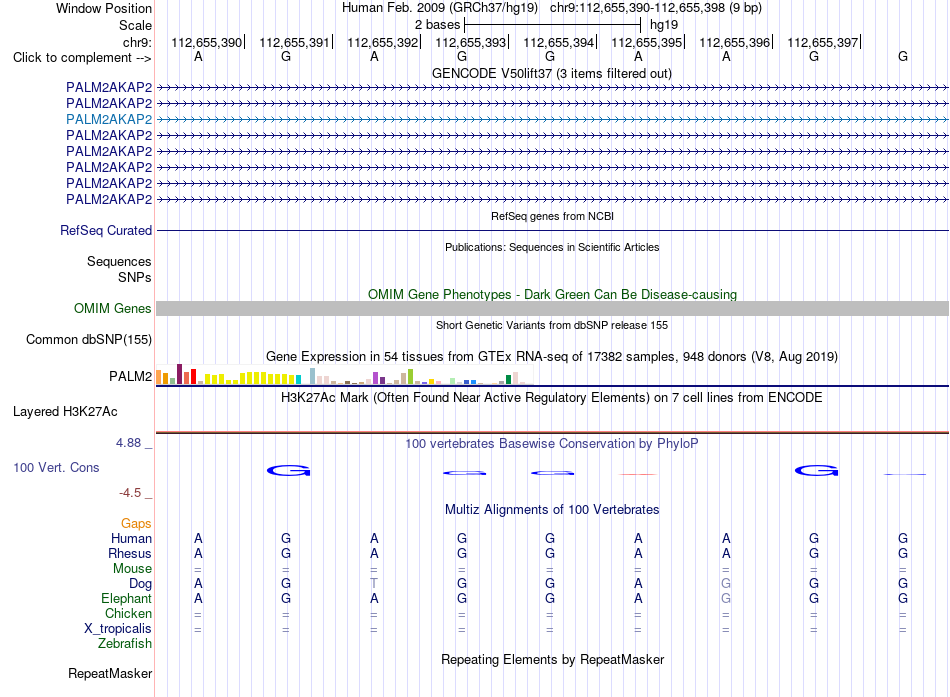Image resolution: width=950 pixels, height=697 pixels.
Task: Click 'Publications: Sequences in Scientific Articles' title
Action: click(x=552, y=247)
